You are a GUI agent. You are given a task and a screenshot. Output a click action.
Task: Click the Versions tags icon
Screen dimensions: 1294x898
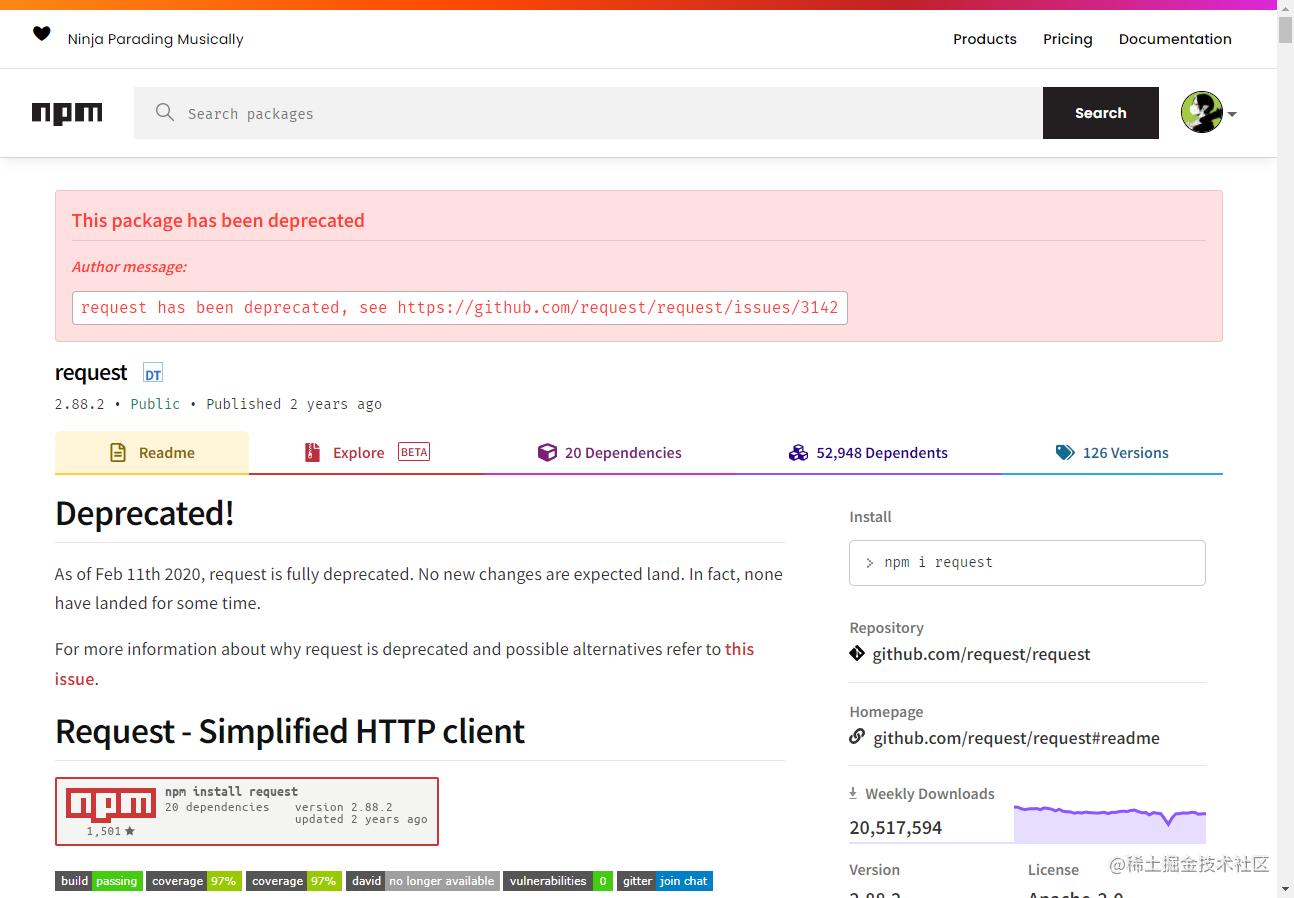pyautogui.click(x=1065, y=453)
